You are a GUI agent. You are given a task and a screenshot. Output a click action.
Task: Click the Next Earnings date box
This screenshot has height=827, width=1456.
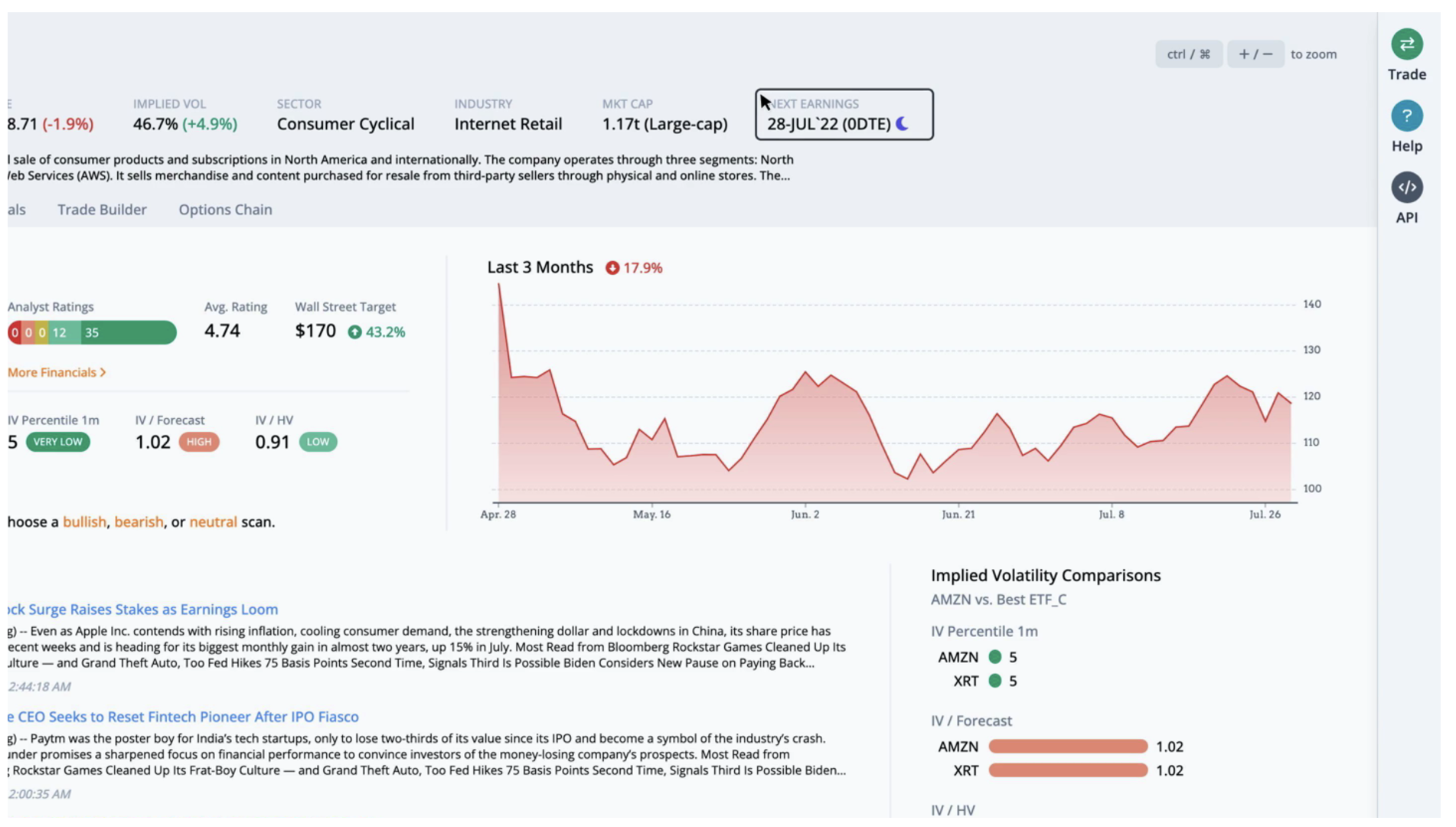844,115
